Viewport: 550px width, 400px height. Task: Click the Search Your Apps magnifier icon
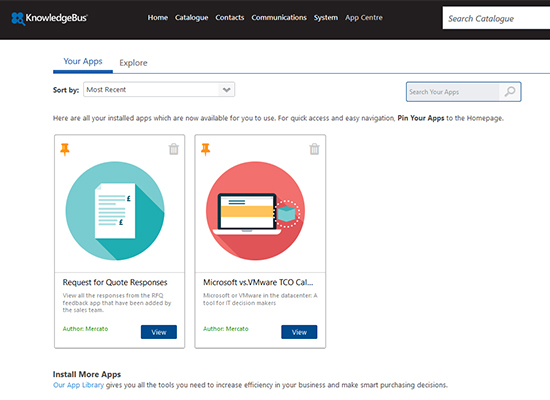tap(510, 92)
